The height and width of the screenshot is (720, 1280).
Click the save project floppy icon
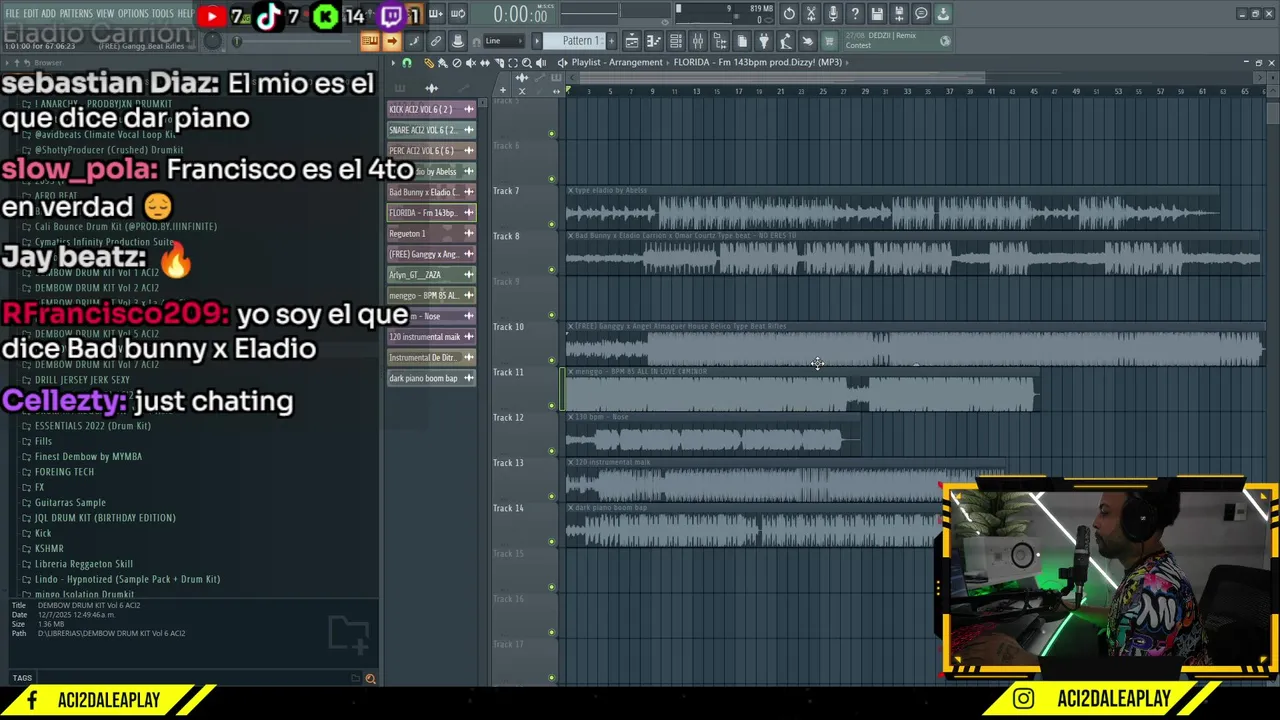click(x=877, y=14)
